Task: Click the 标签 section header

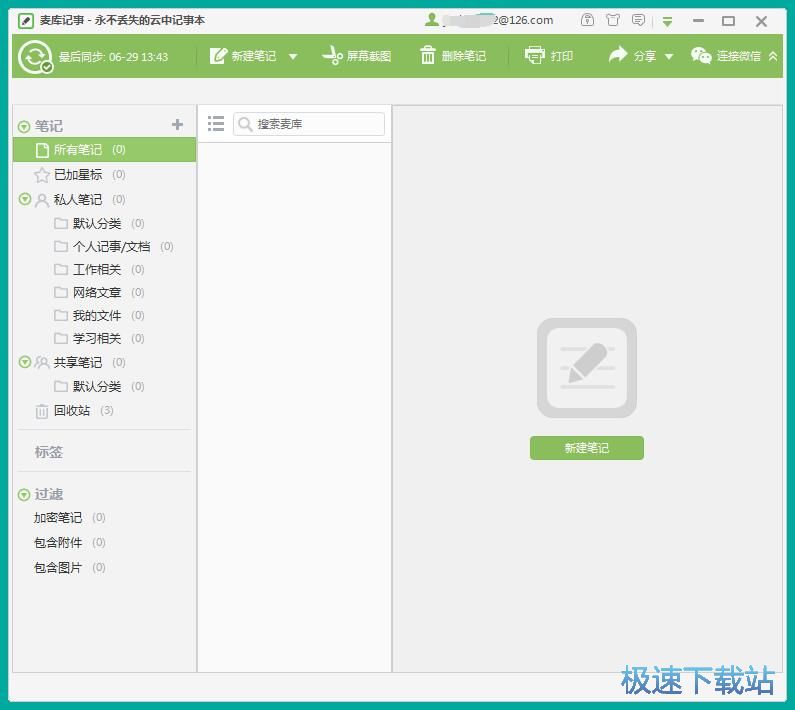Action: coord(49,451)
